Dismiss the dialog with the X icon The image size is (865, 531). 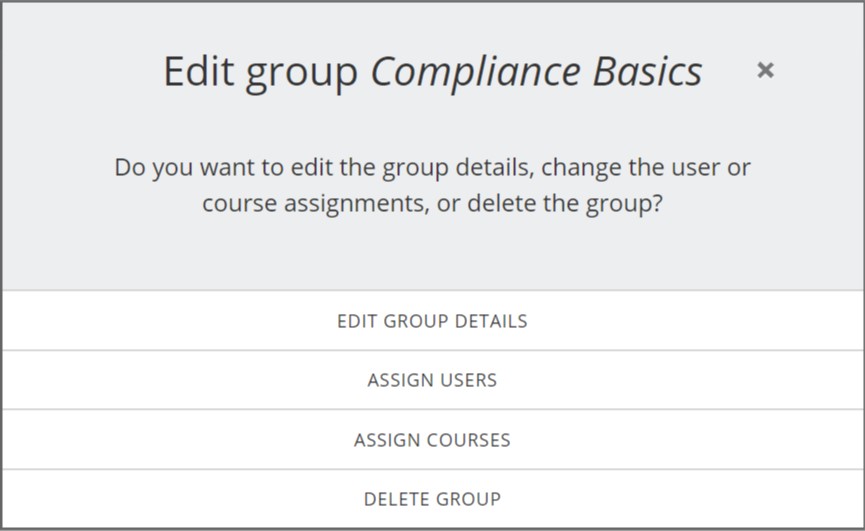click(765, 70)
